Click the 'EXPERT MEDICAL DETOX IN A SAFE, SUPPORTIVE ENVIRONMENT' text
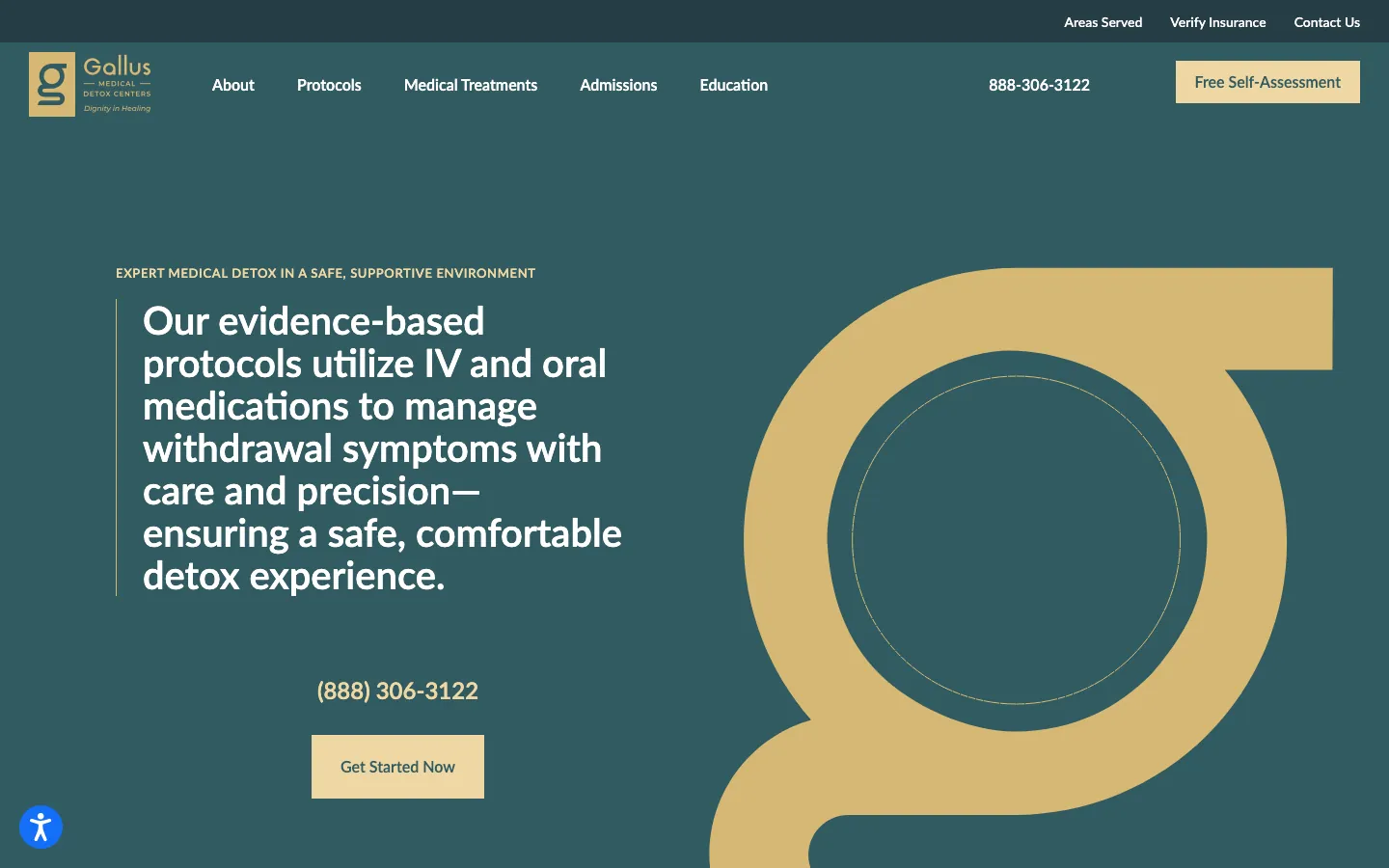The image size is (1389, 868). tap(325, 273)
